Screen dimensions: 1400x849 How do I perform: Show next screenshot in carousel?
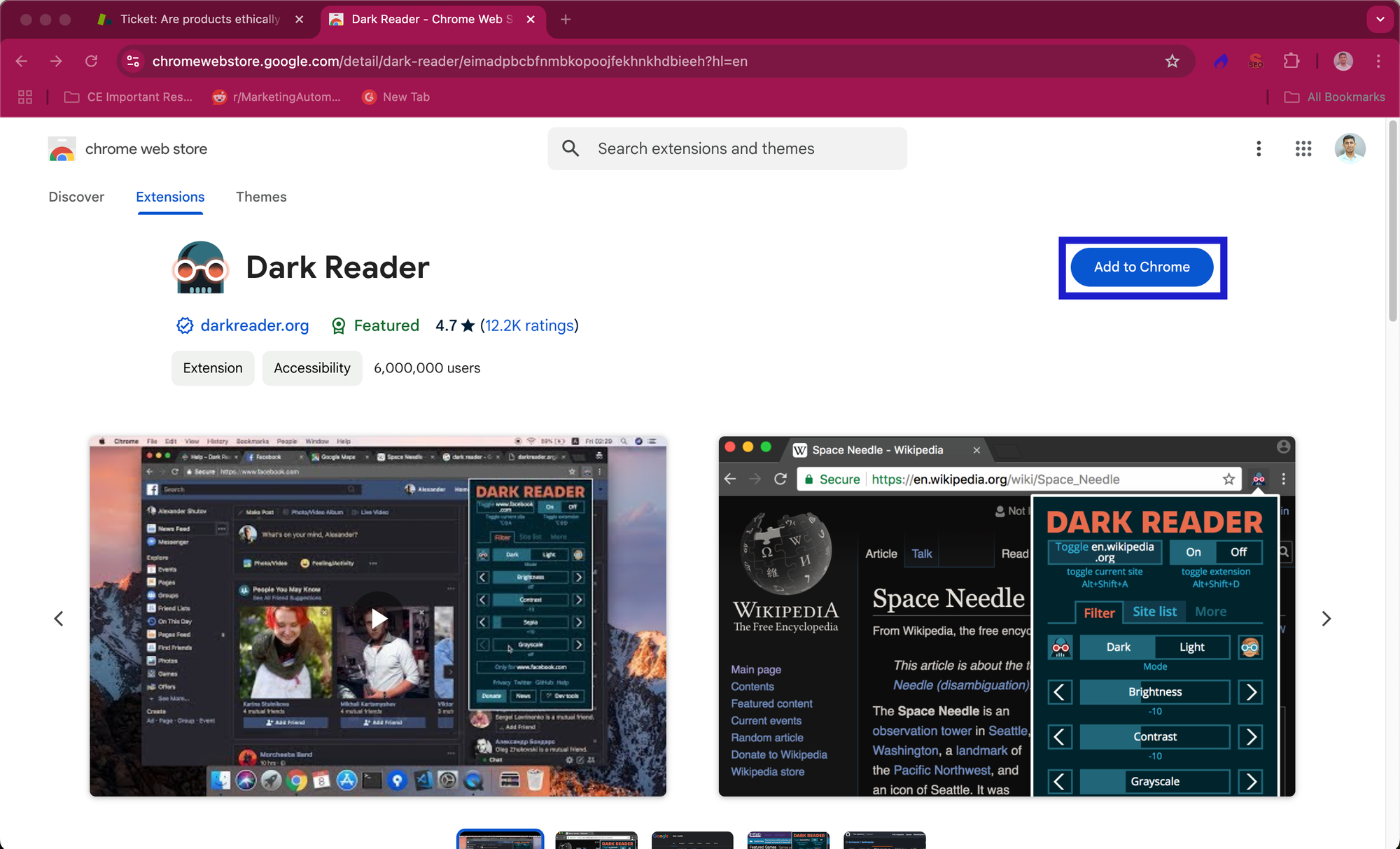pyautogui.click(x=1326, y=618)
